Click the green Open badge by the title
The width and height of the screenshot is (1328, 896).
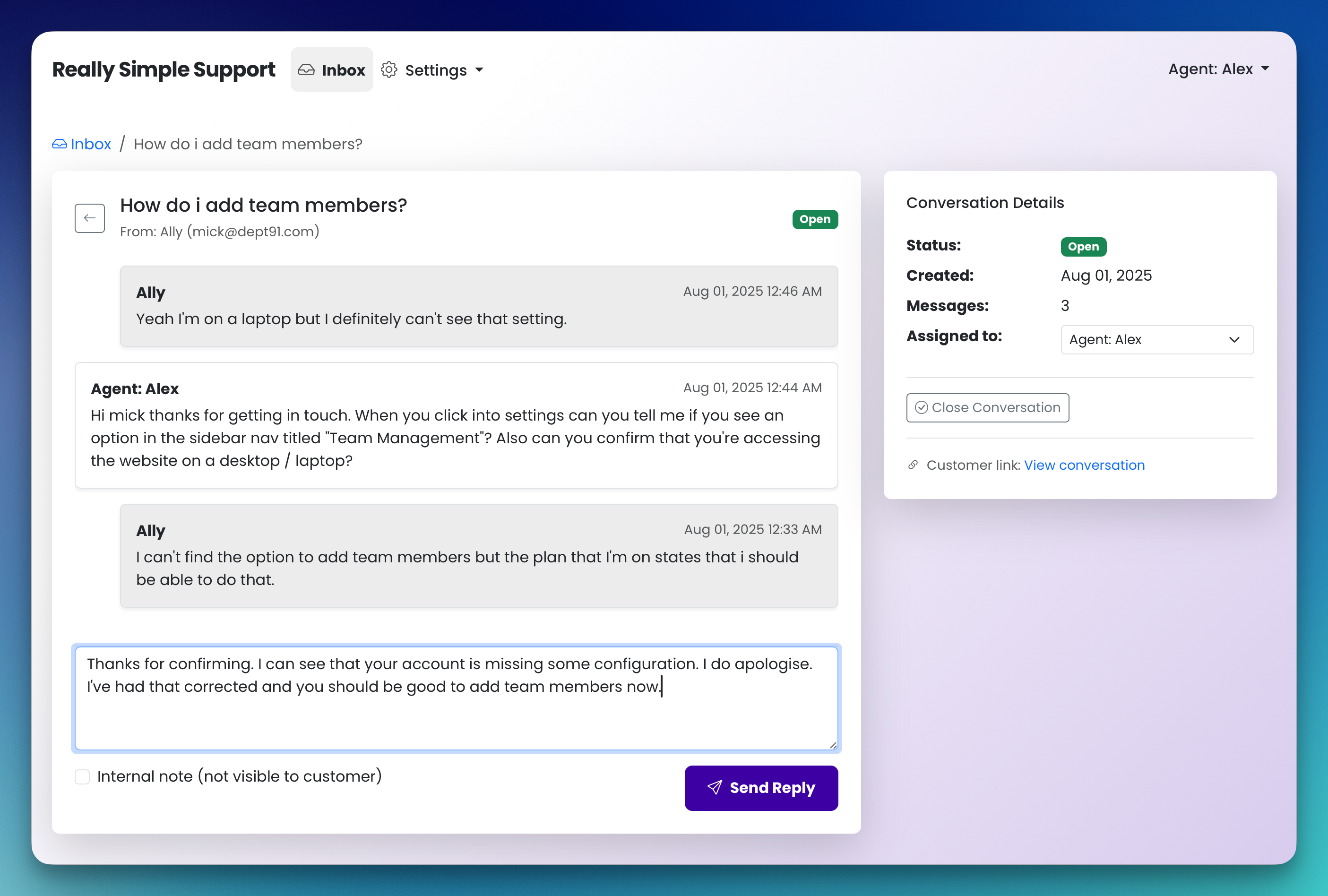[814, 219]
